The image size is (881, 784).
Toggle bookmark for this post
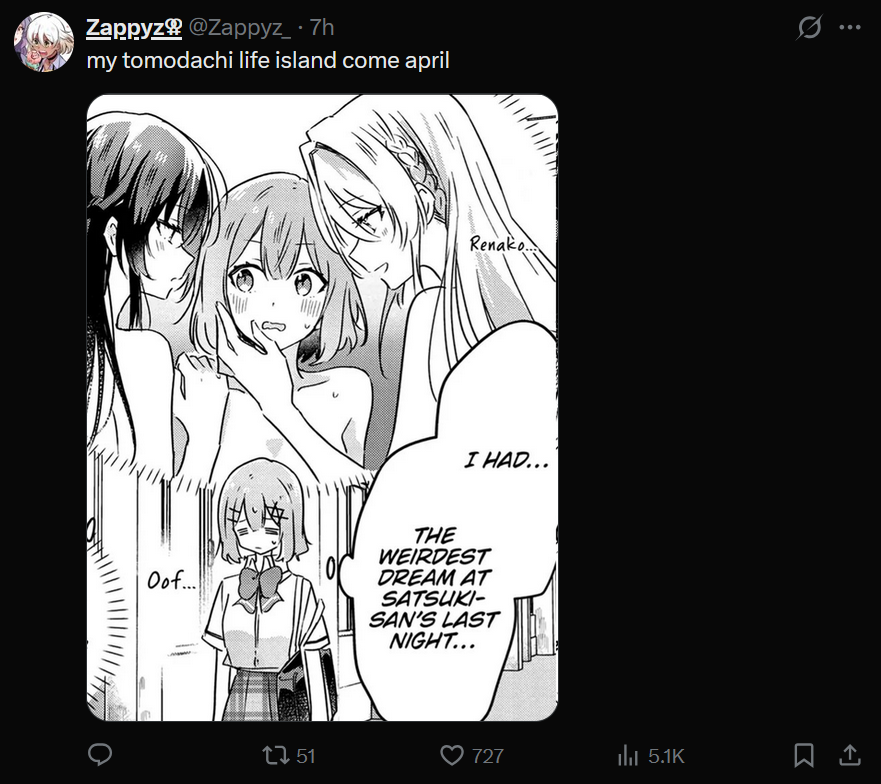804,755
